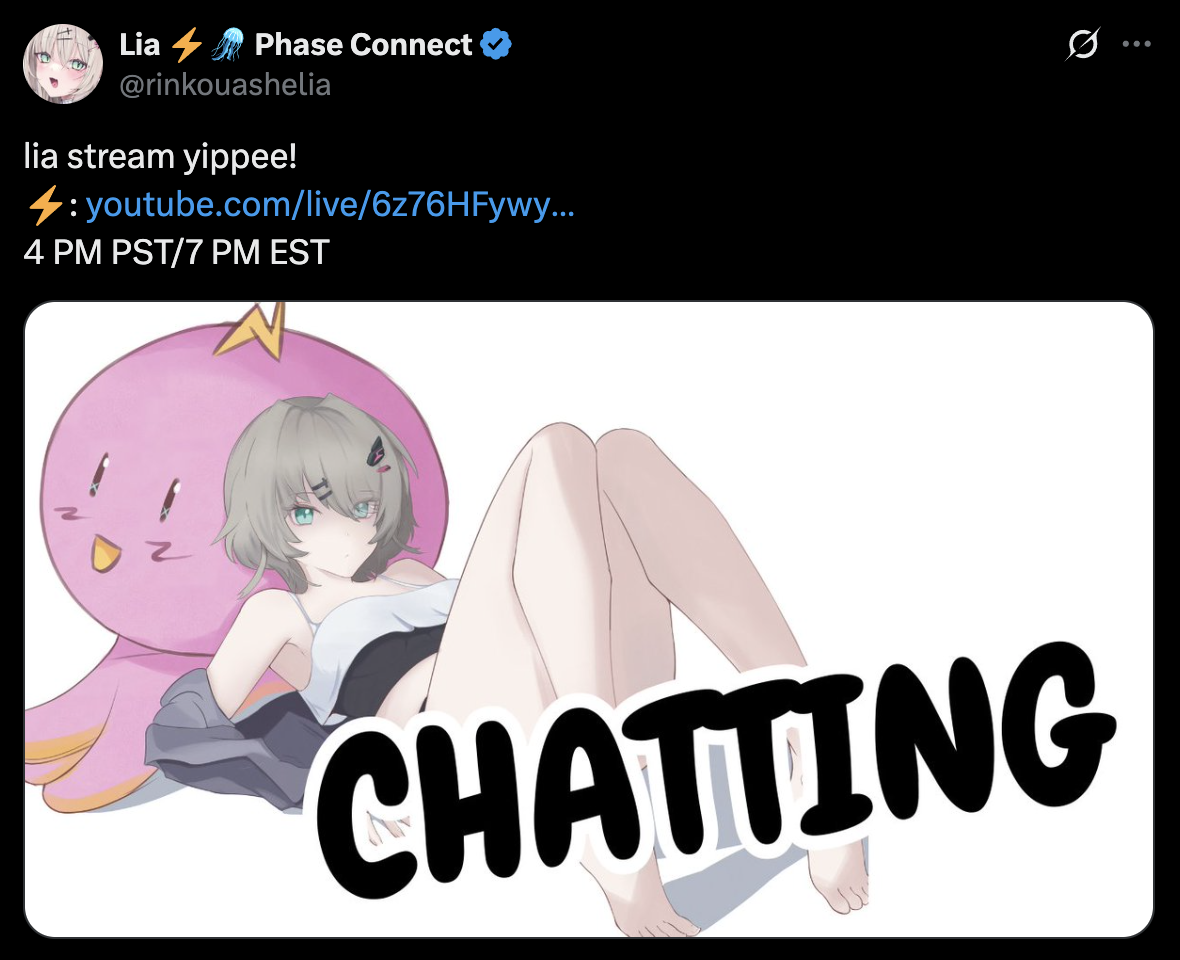Viewport: 1180px width, 960px height.
Task: Click the lightning emoji before YouTube link
Action: 44,205
